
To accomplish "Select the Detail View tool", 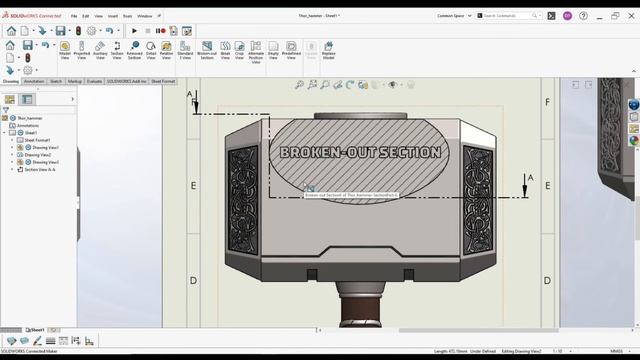I will click(151, 51).
